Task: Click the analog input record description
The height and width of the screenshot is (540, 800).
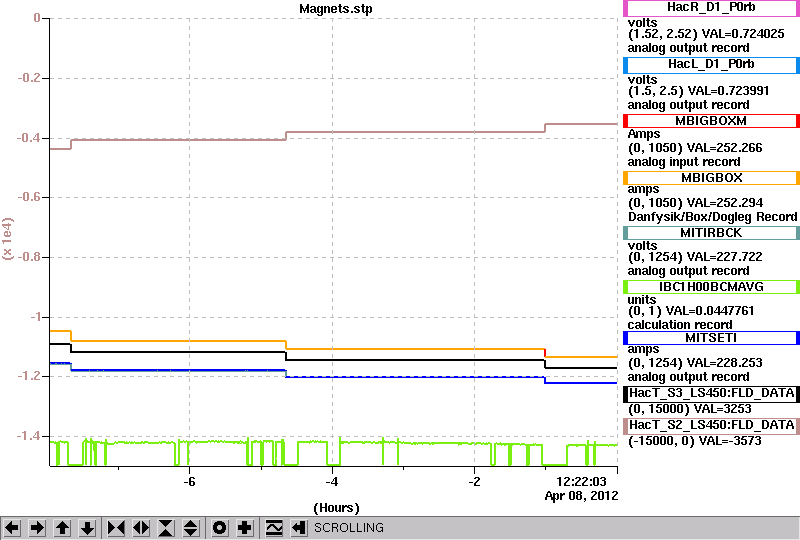Action: (684, 162)
